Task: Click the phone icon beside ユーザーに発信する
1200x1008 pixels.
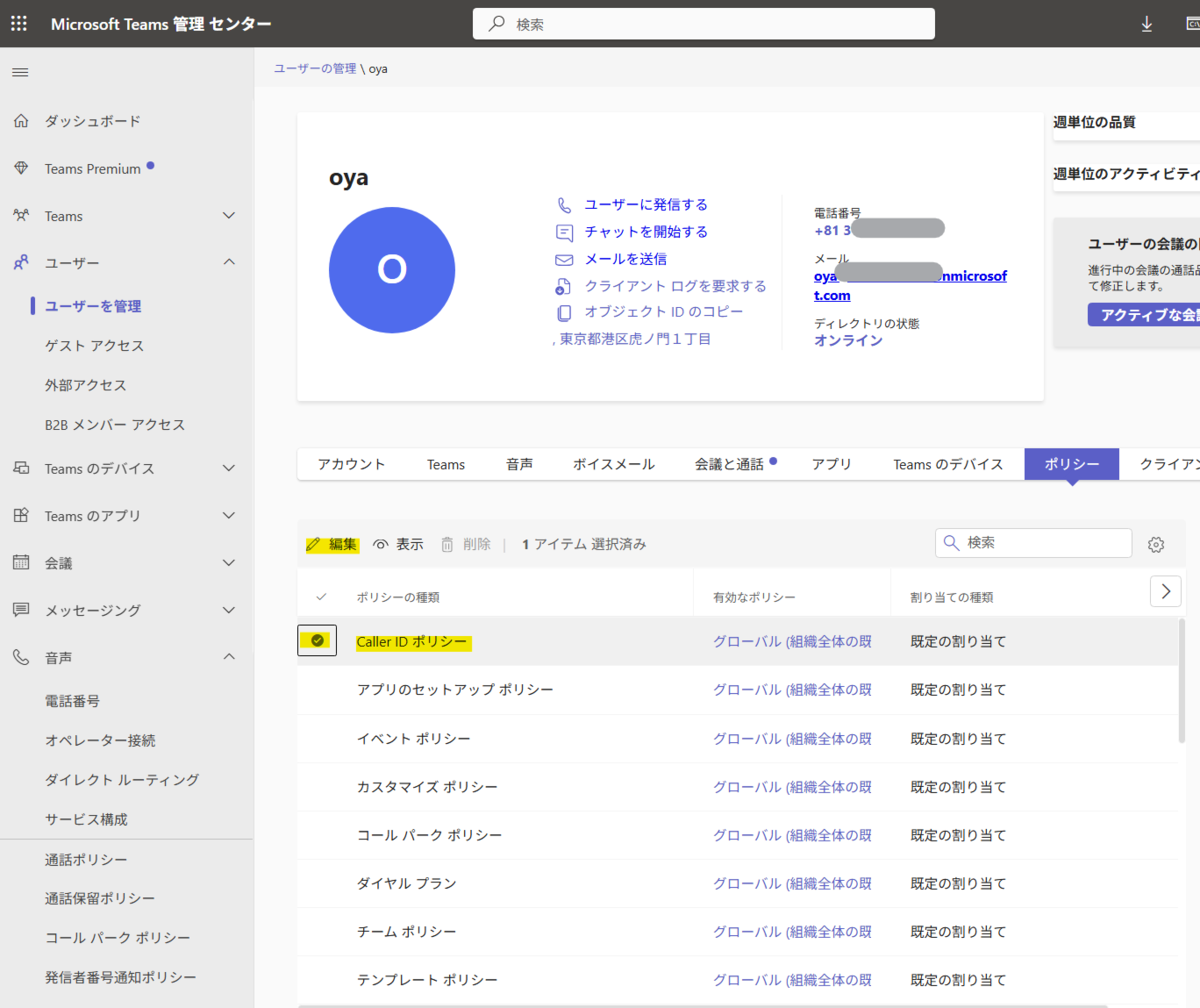Action: click(x=565, y=205)
